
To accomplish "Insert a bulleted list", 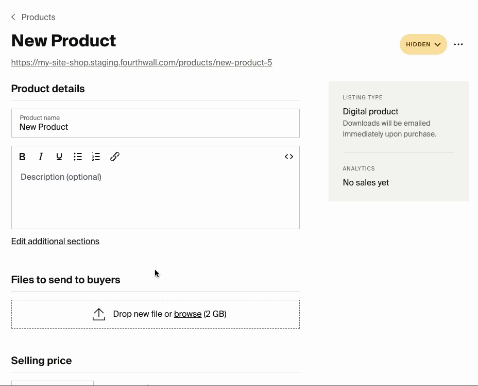I will [78, 157].
